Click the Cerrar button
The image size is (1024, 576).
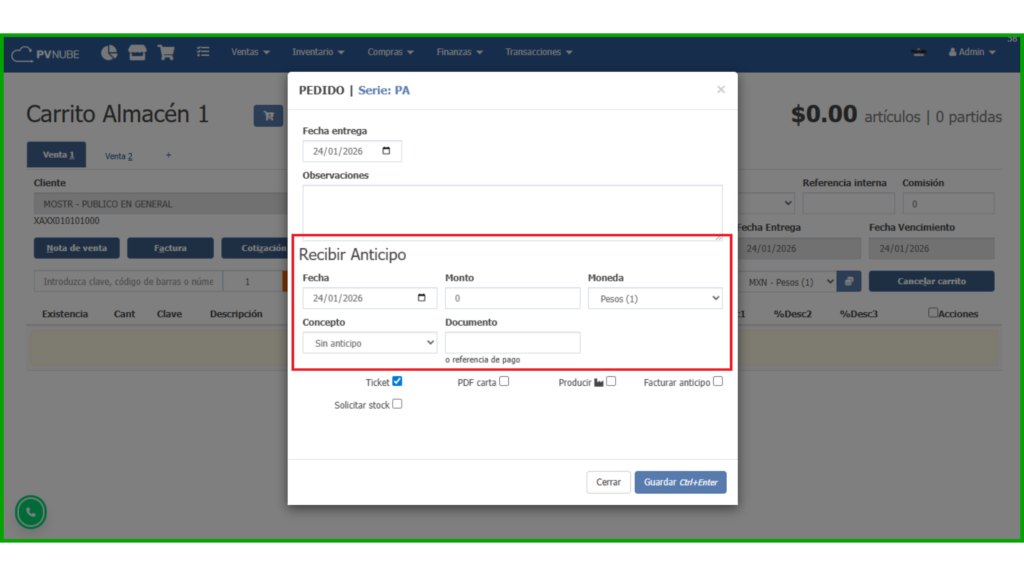click(x=608, y=482)
